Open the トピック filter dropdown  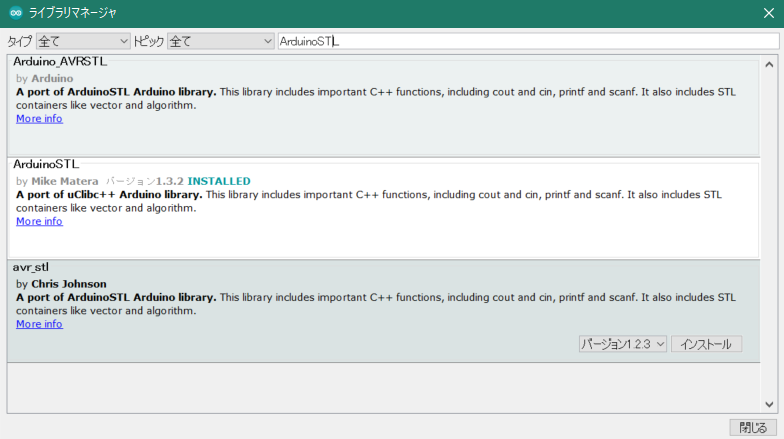click(220, 42)
